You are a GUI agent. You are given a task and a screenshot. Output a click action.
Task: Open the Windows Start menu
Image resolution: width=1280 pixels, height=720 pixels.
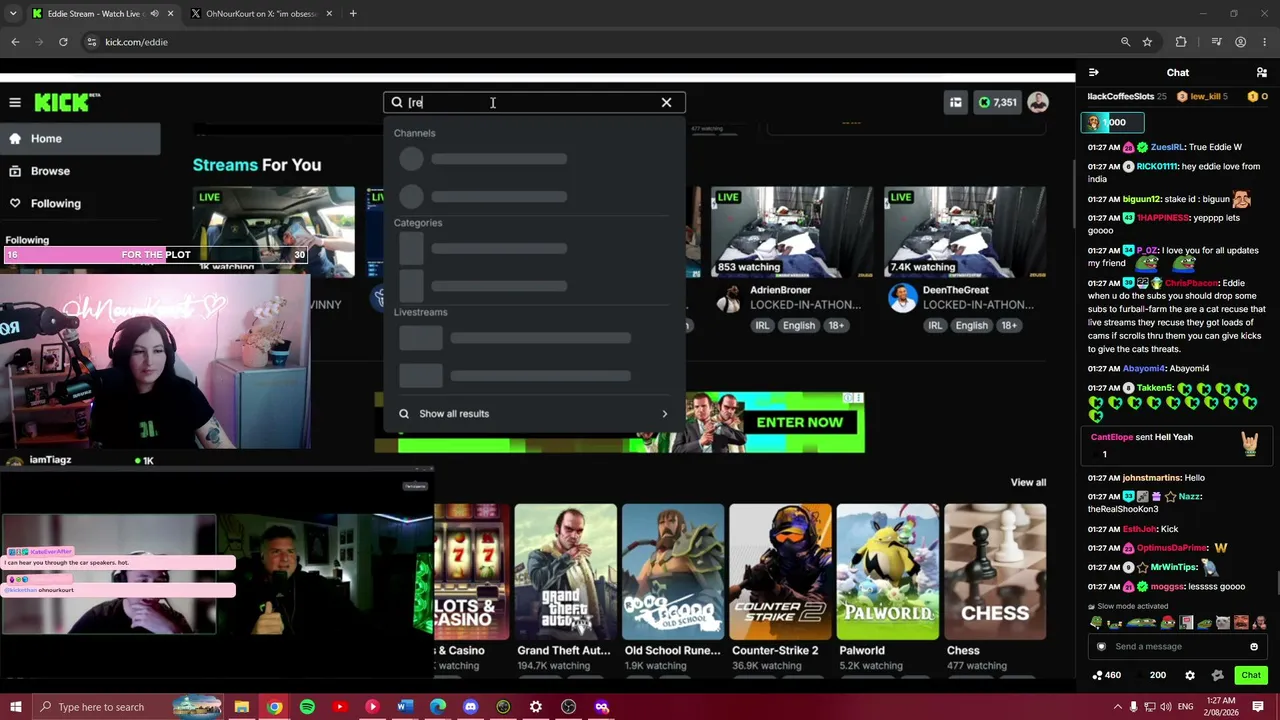pyautogui.click(x=15, y=707)
